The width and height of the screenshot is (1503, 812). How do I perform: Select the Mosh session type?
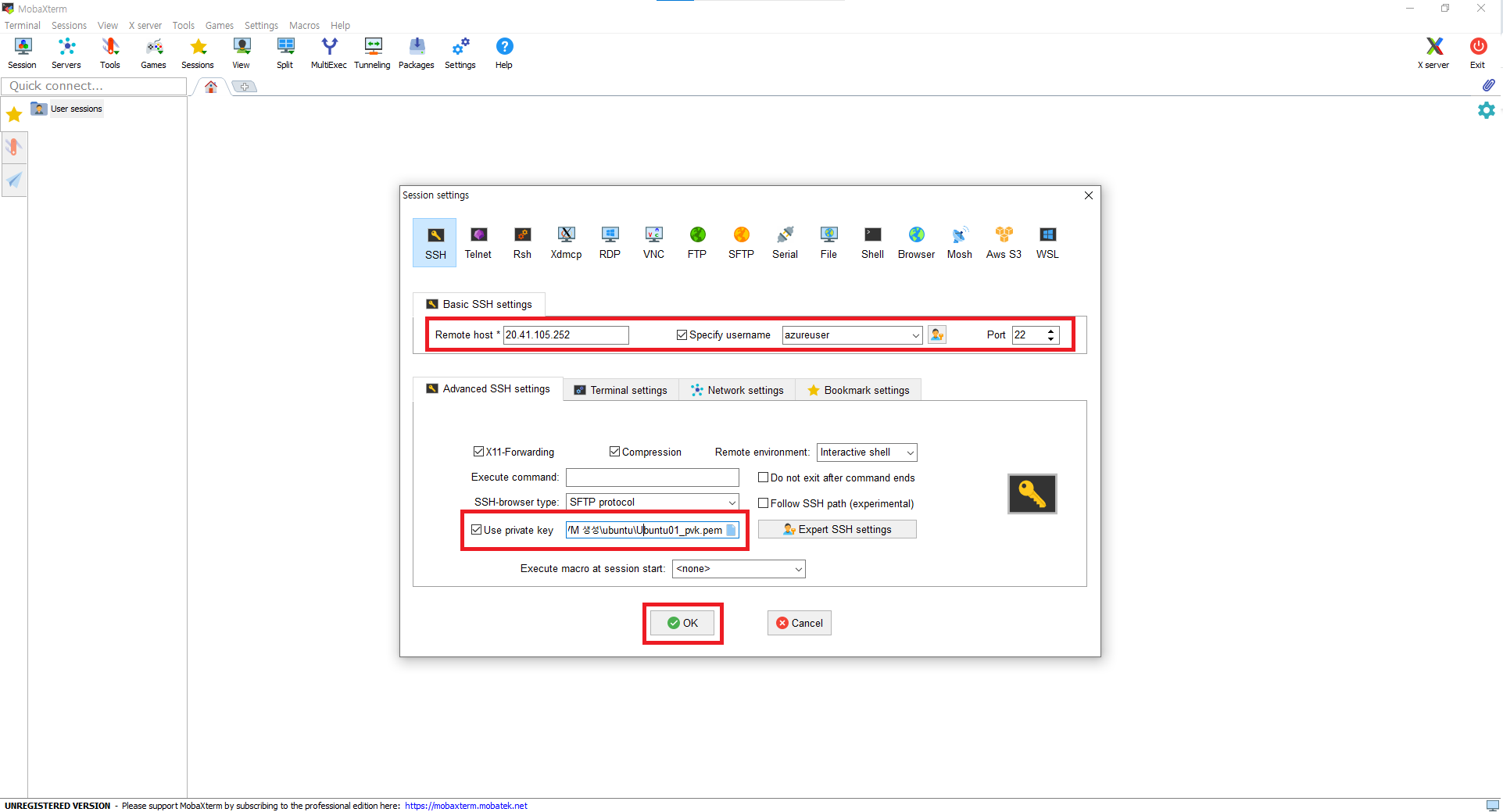[960, 243]
